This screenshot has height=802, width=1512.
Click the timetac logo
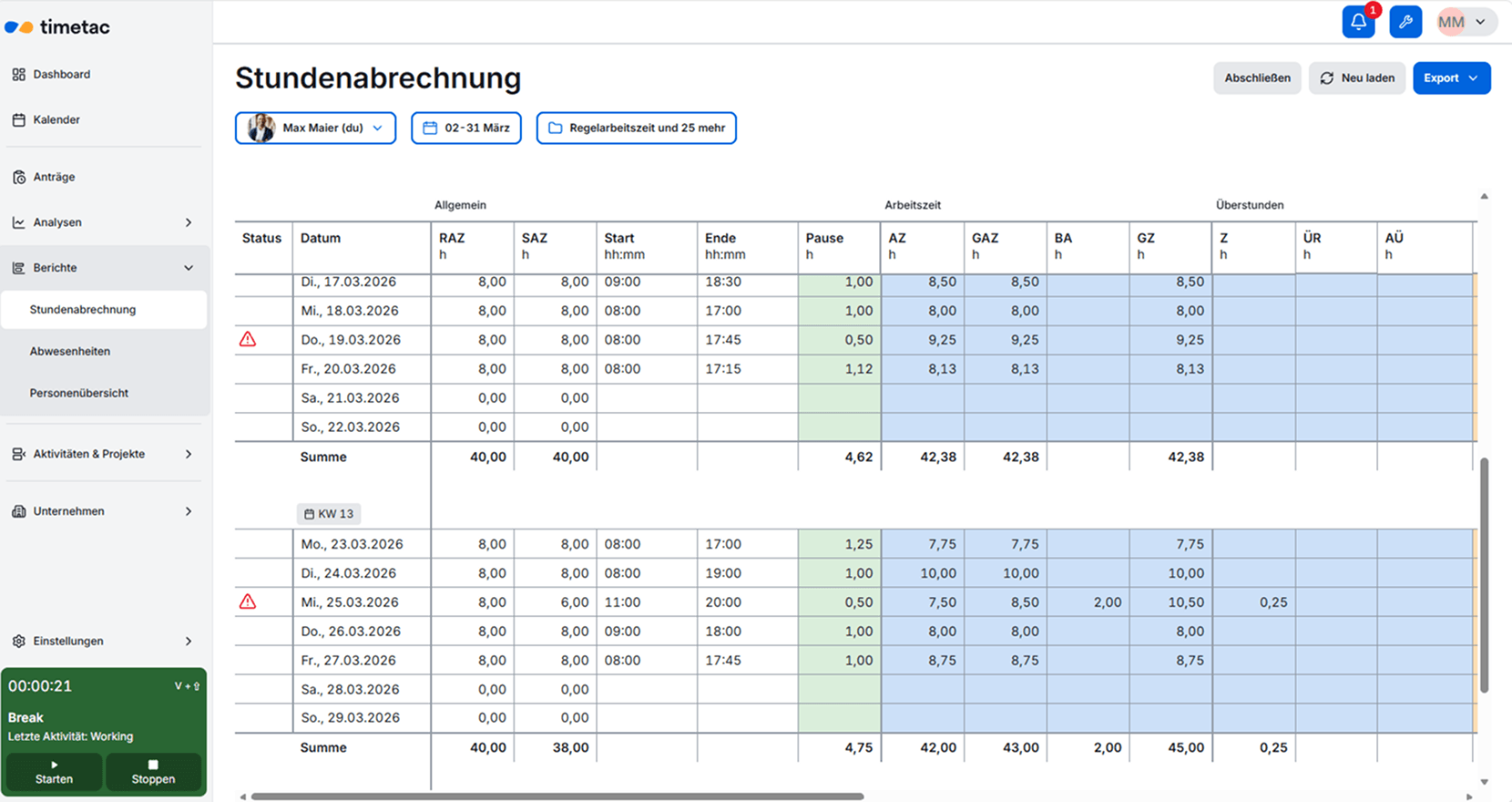click(57, 26)
